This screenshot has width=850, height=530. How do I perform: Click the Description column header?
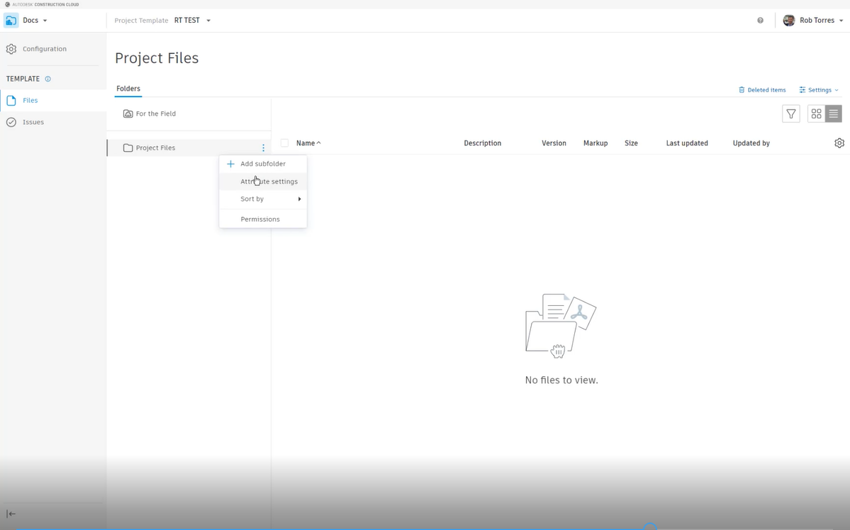click(x=482, y=143)
